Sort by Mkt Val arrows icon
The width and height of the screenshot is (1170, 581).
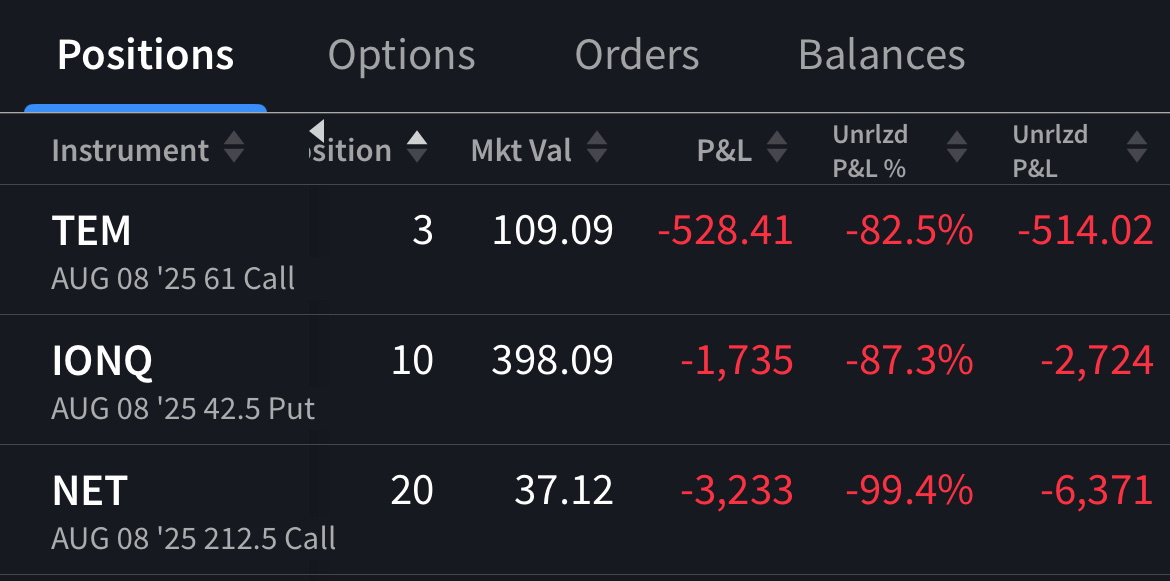coord(596,150)
